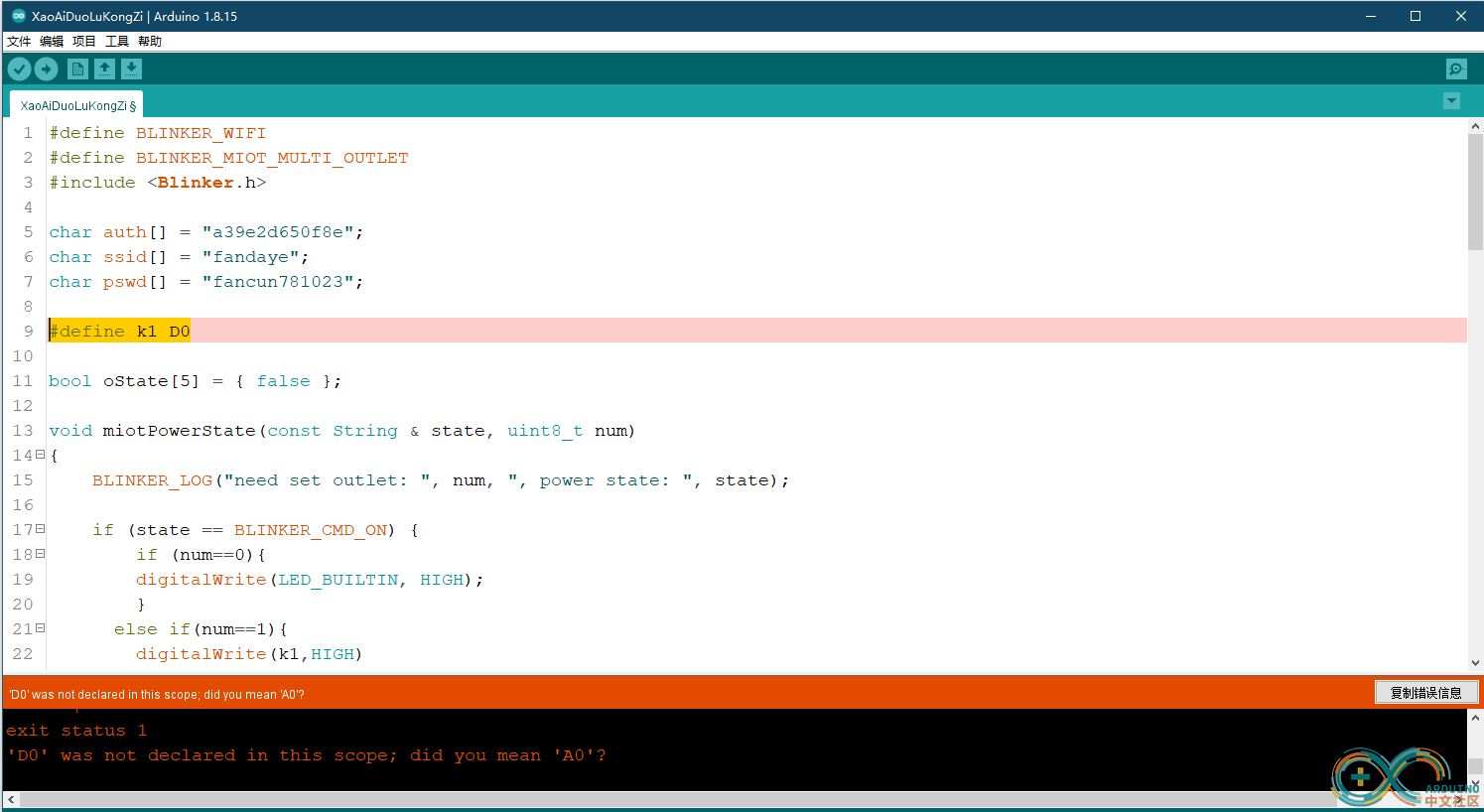Click the '#define BLINKER_WIFI' line

[x=158, y=133]
